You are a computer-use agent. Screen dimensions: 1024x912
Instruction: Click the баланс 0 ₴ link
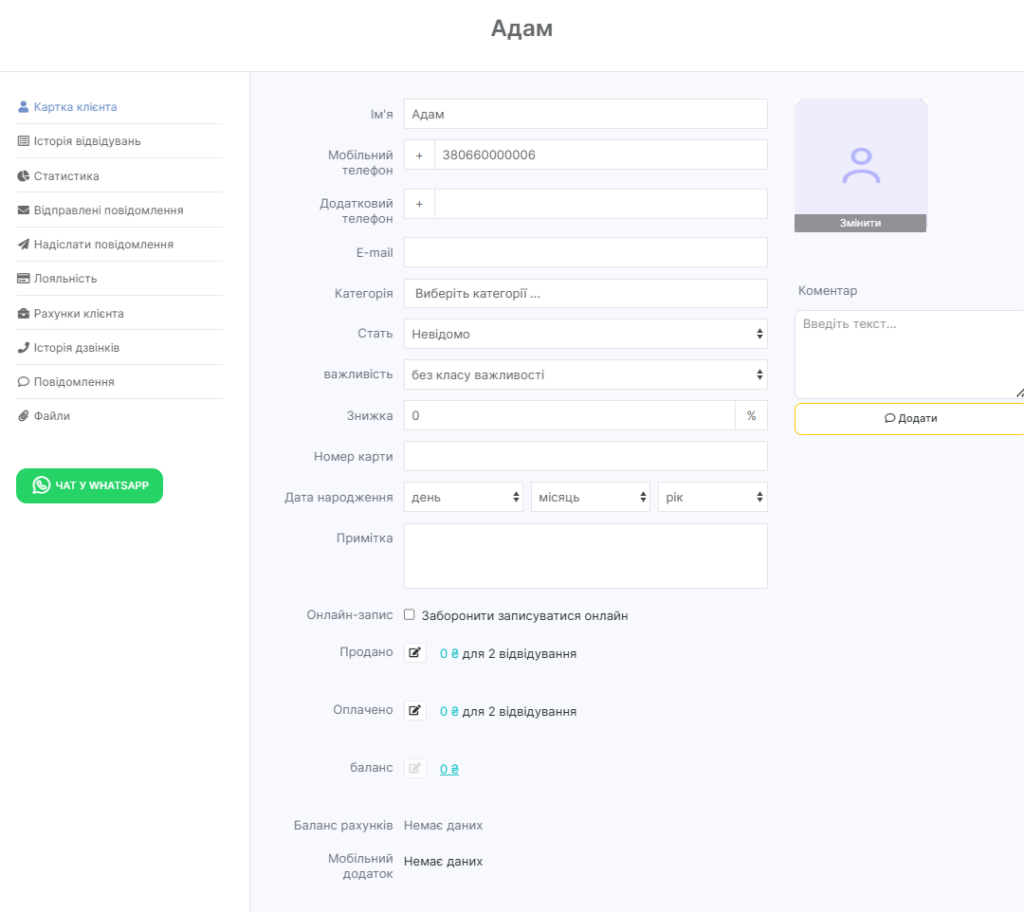(449, 769)
